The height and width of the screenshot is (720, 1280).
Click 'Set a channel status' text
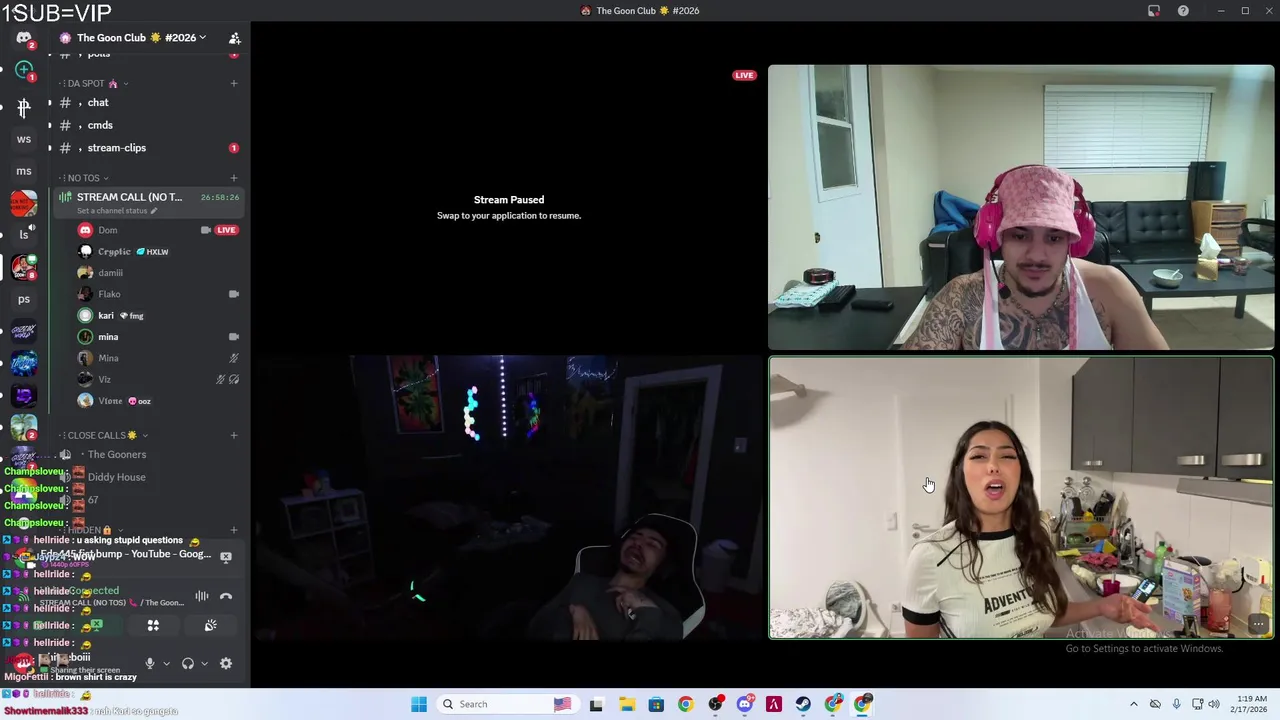pos(112,211)
